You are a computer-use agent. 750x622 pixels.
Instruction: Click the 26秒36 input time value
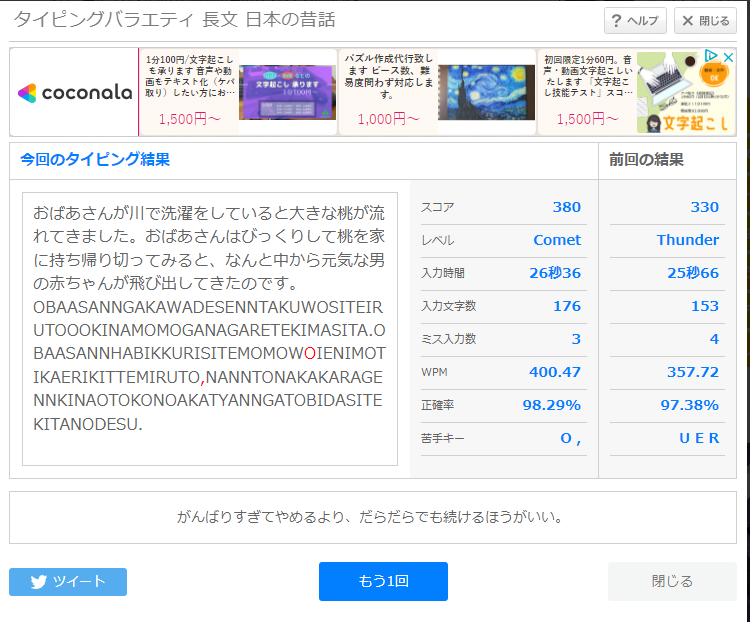click(555, 273)
